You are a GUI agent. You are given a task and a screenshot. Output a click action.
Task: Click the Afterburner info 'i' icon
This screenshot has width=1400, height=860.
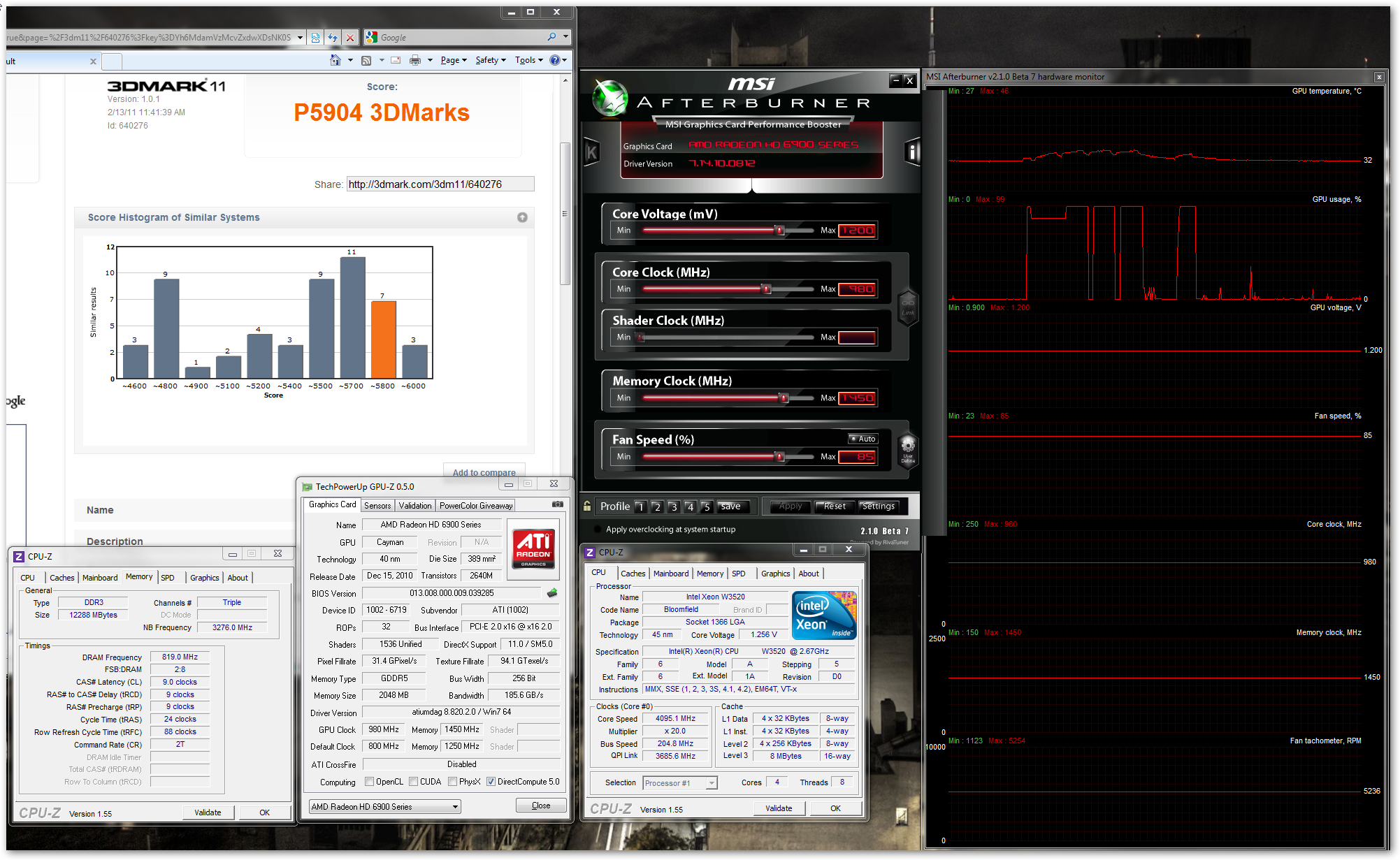[x=912, y=152]
